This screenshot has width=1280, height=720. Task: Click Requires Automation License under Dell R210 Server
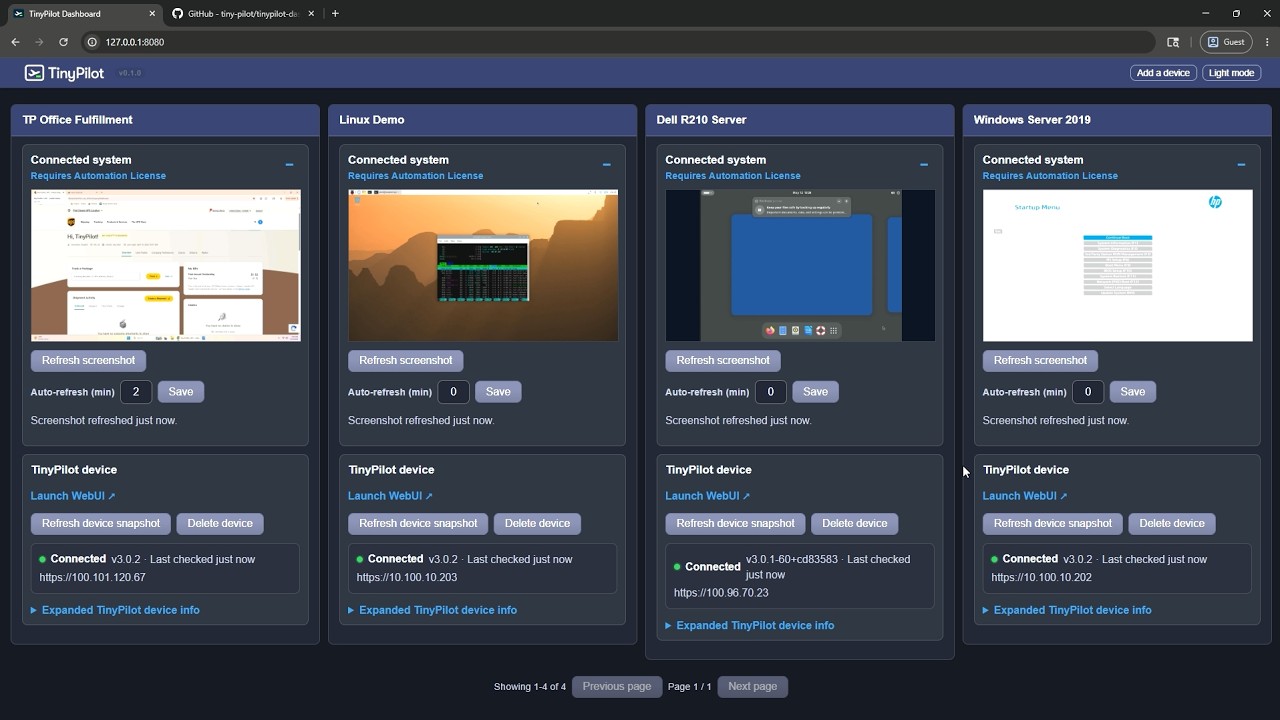tap(733, 176)
